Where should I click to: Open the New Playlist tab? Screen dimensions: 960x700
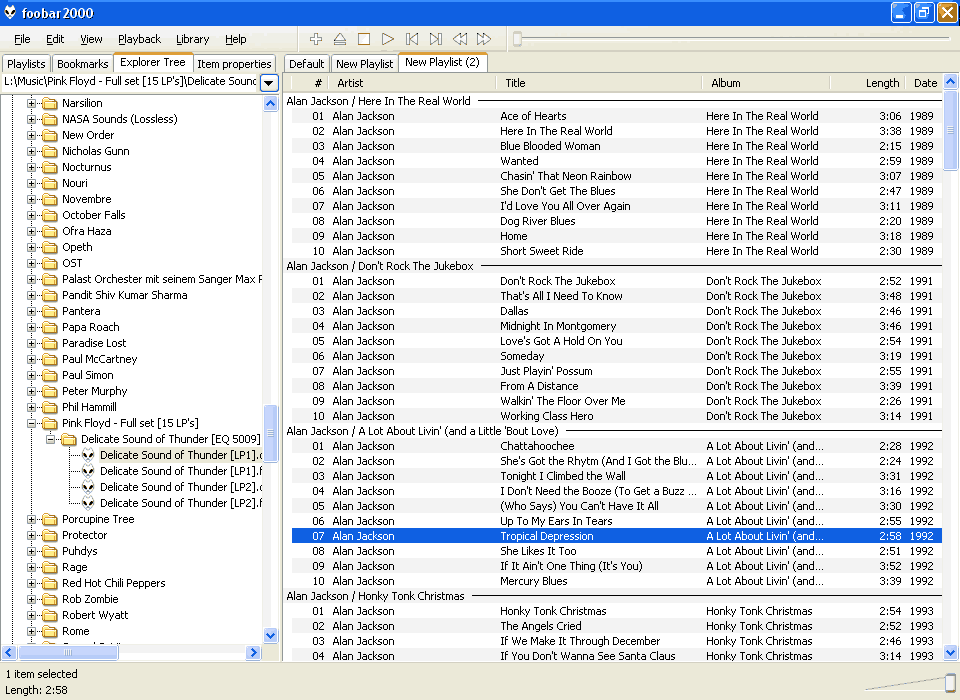point(364,64)
